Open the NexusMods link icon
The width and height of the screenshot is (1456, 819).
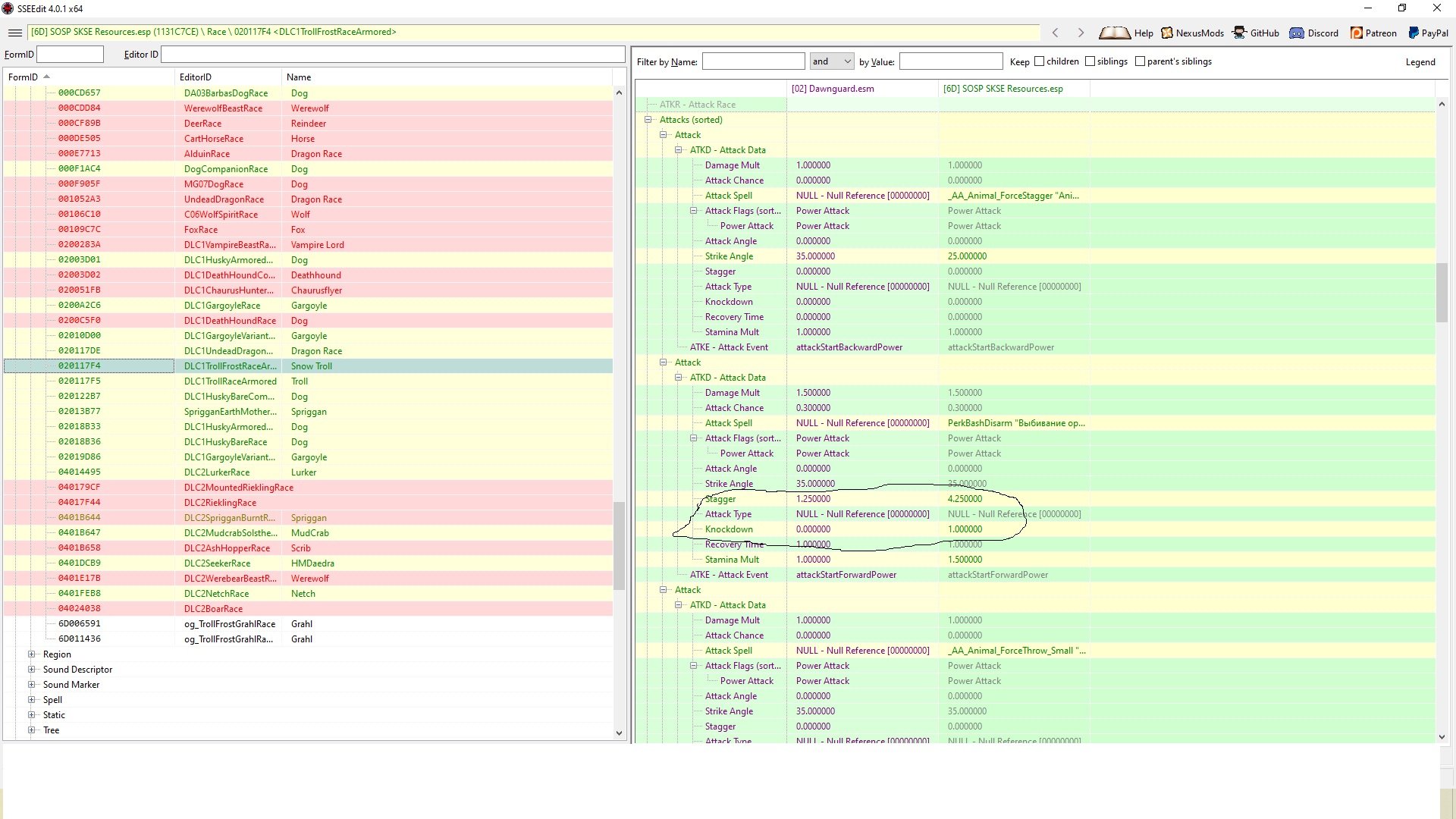1167,33
